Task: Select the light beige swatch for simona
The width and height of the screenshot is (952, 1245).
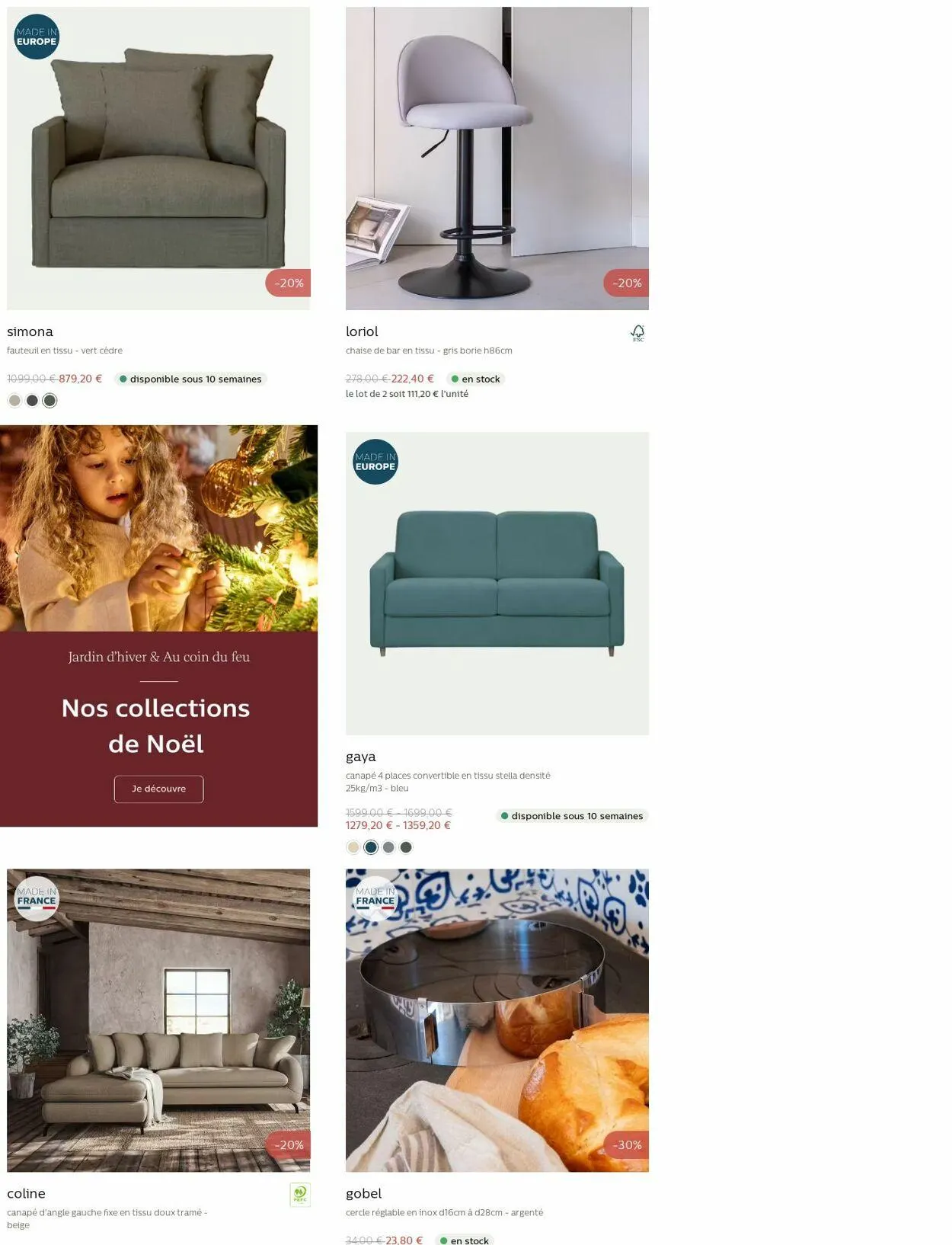Action: (x=14, y=400)
